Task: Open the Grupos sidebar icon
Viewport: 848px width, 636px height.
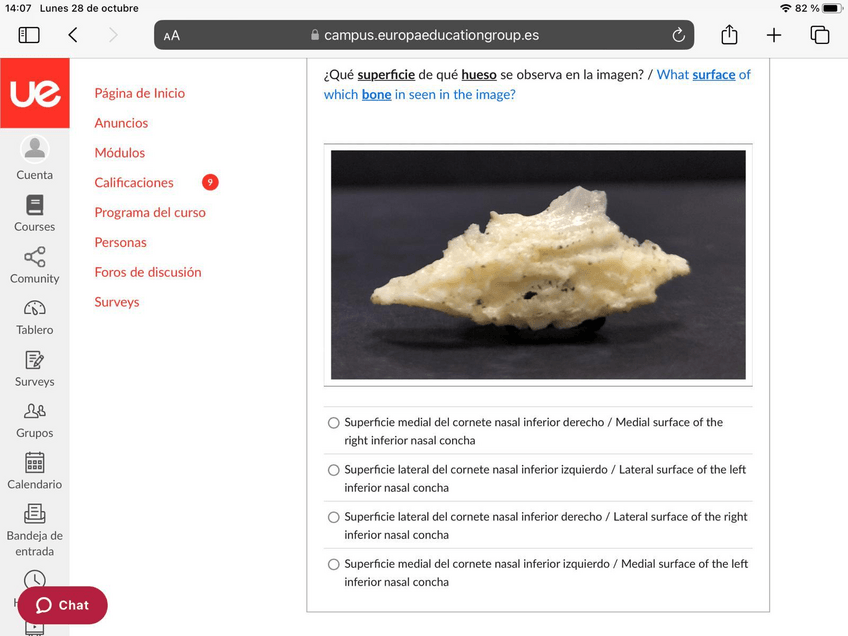Action: coord(35,412)
